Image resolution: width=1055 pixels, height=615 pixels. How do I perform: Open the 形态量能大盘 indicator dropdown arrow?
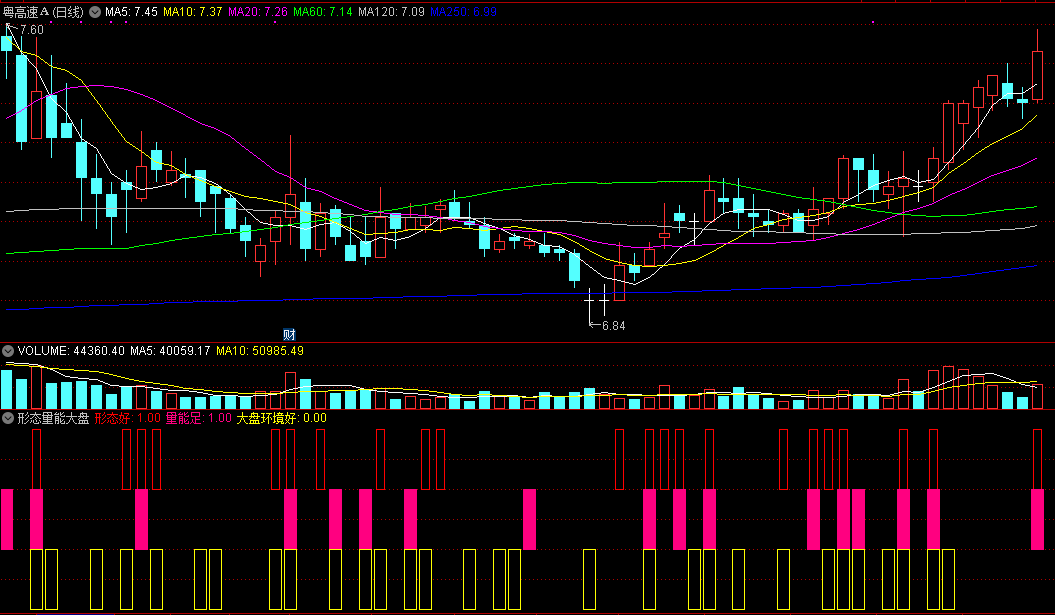click(x=8, y=418)
